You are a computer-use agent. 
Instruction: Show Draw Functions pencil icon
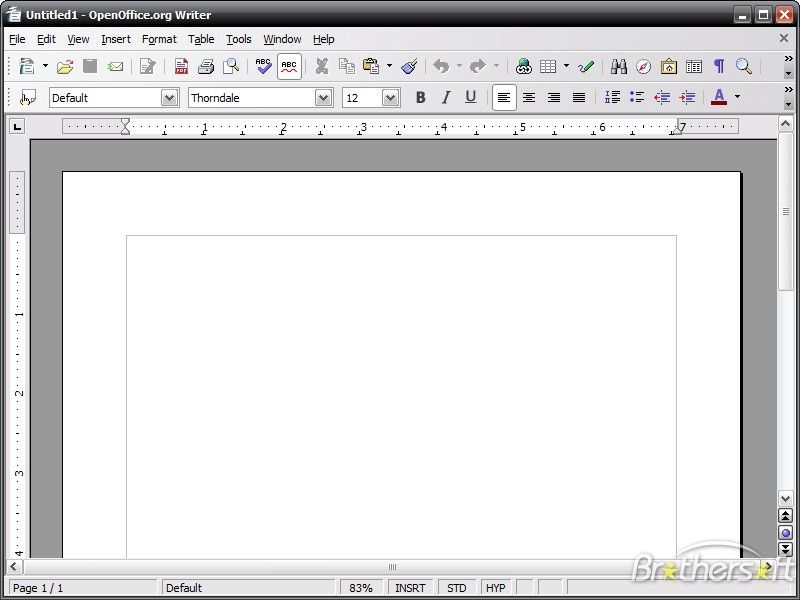pos(586,66)
